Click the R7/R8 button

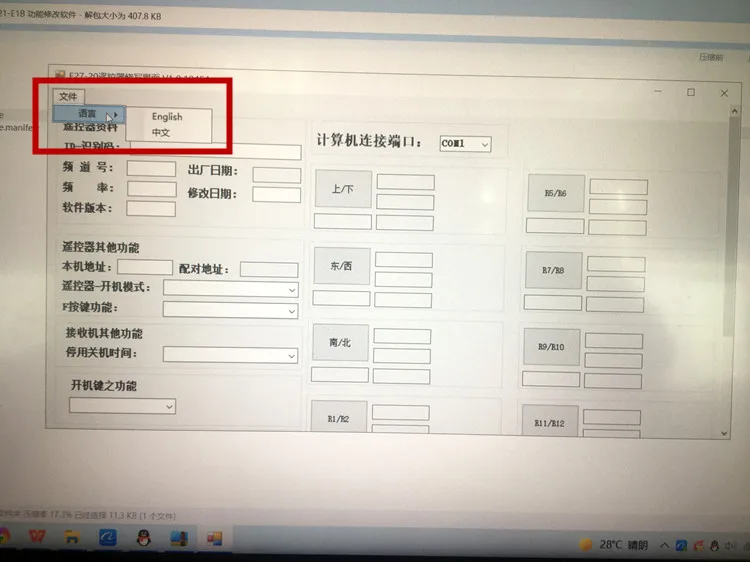[x=553, y=270]
